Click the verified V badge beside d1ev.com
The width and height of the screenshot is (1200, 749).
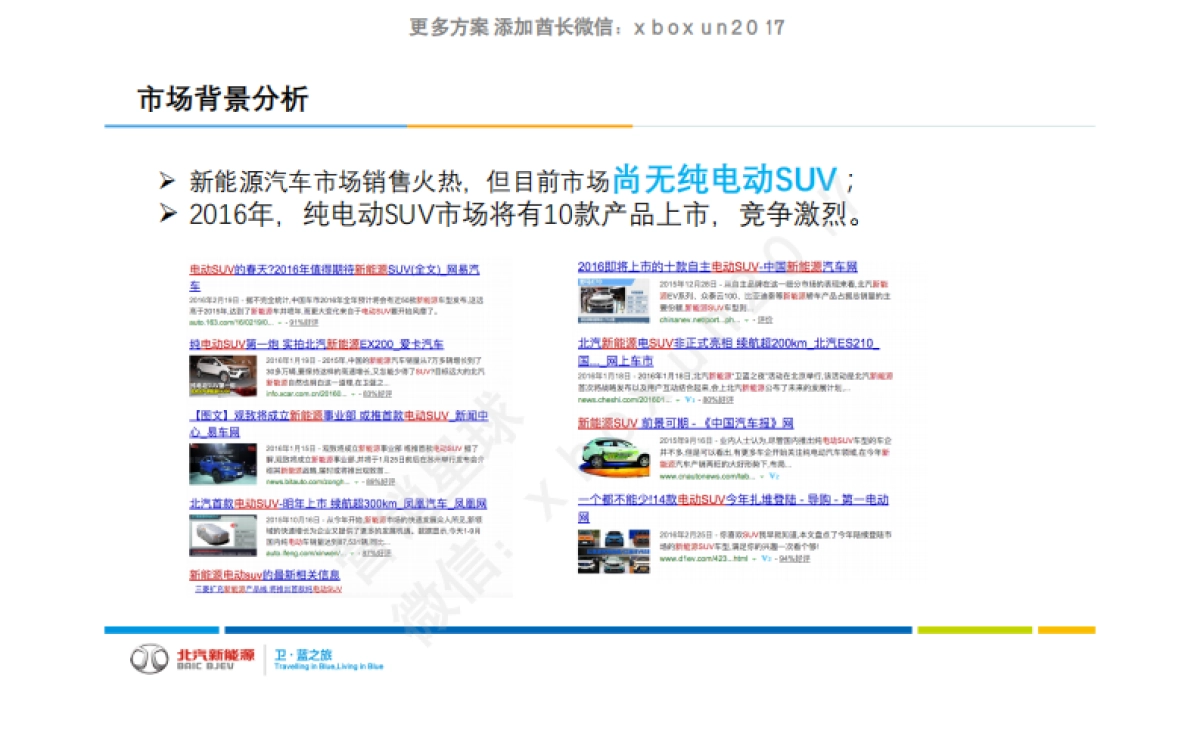[x=765, y=559]
